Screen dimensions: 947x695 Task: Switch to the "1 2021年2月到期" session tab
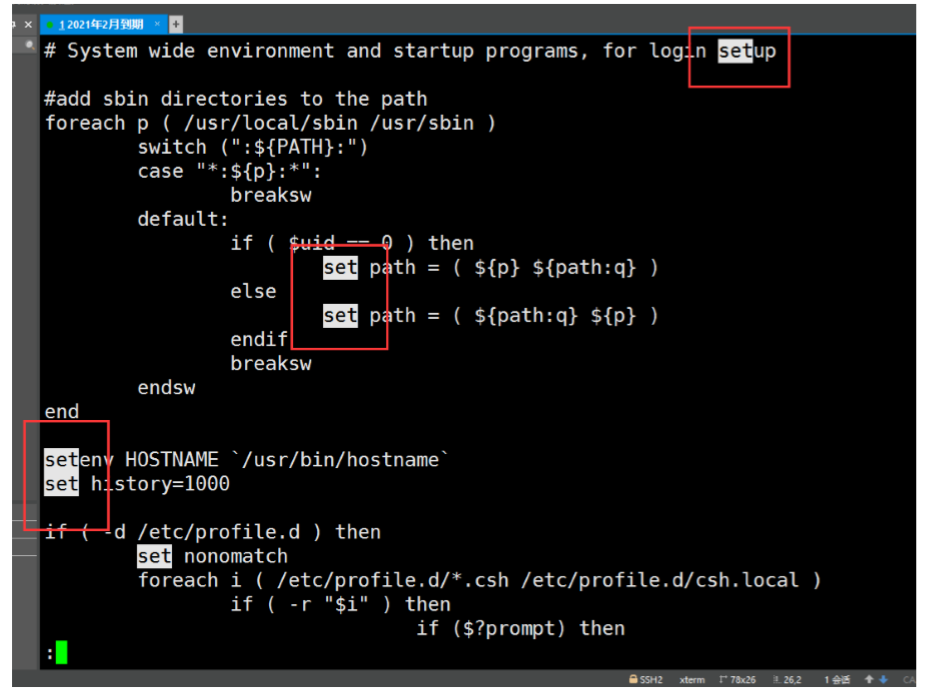[x=101, y=24]
